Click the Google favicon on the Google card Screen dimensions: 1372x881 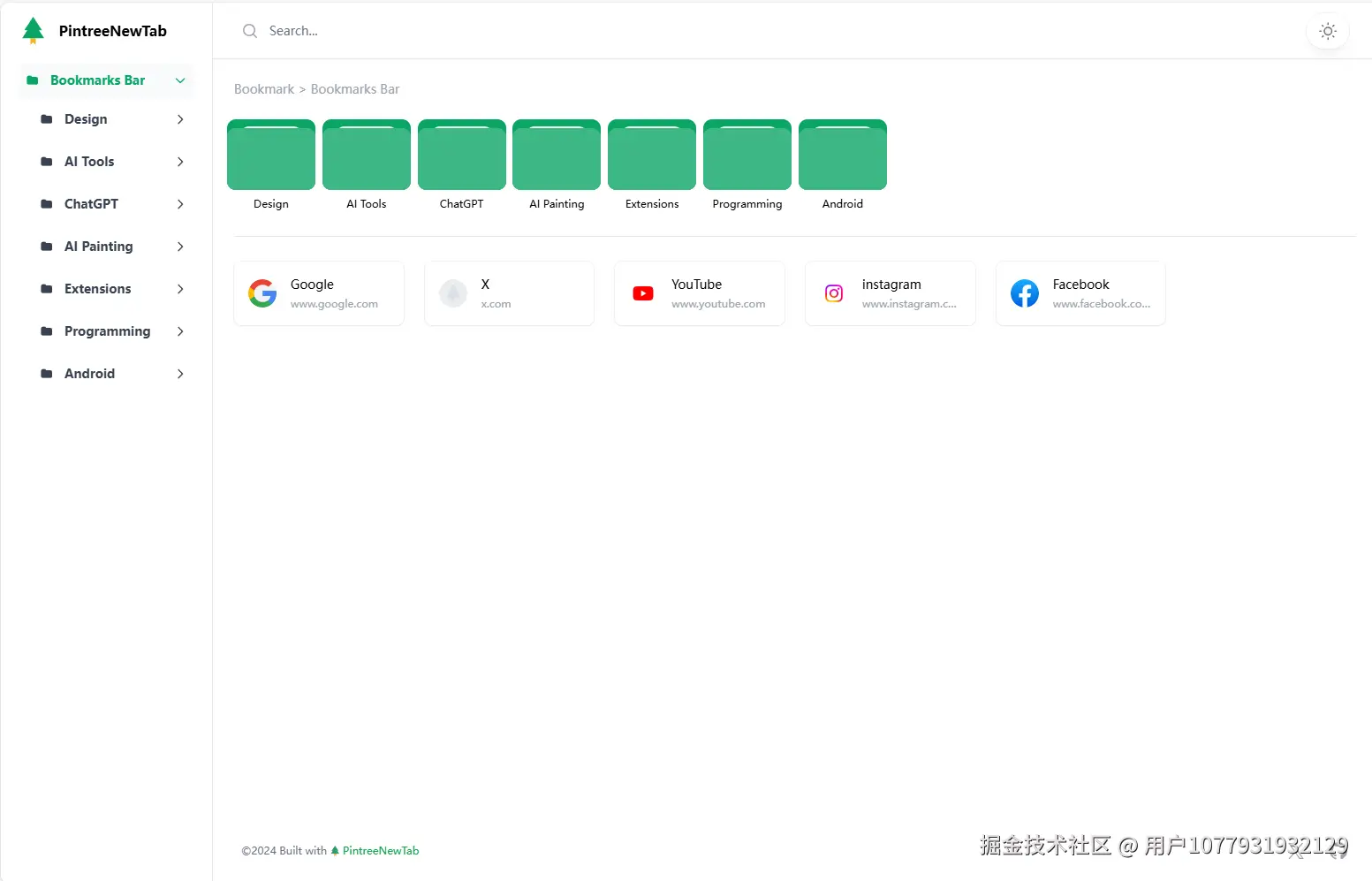point(262,292)
